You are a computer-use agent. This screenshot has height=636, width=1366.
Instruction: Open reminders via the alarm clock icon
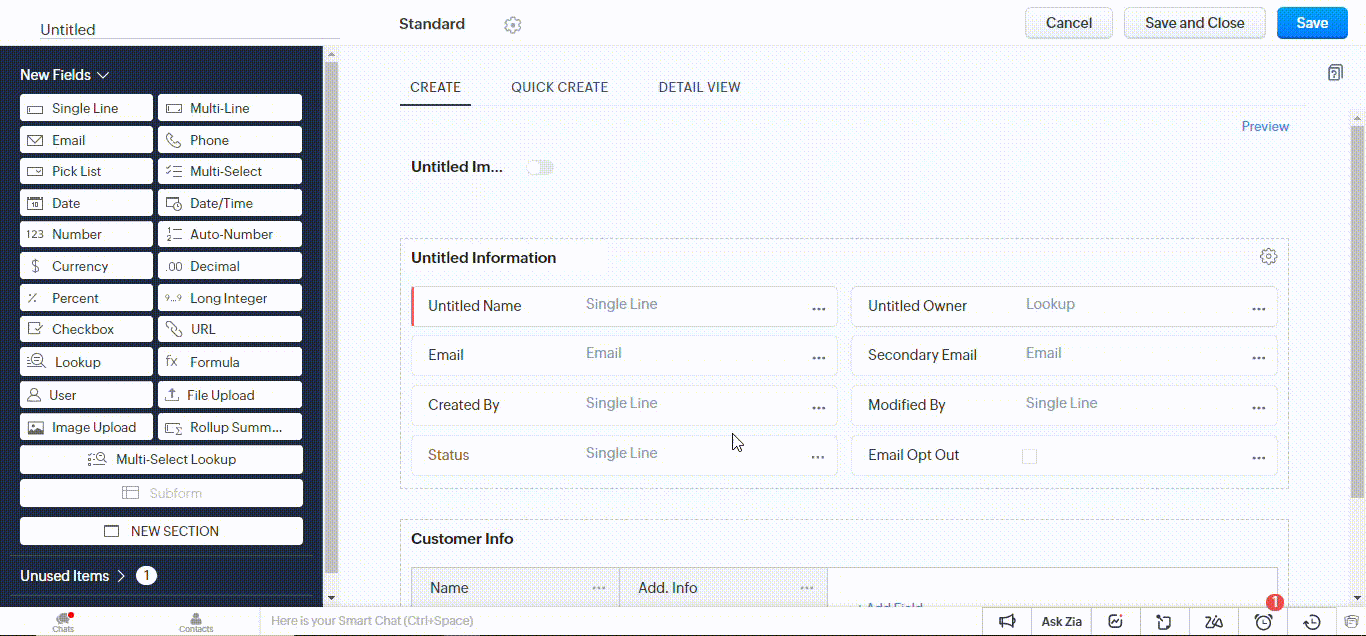[x=1262, y=621]
